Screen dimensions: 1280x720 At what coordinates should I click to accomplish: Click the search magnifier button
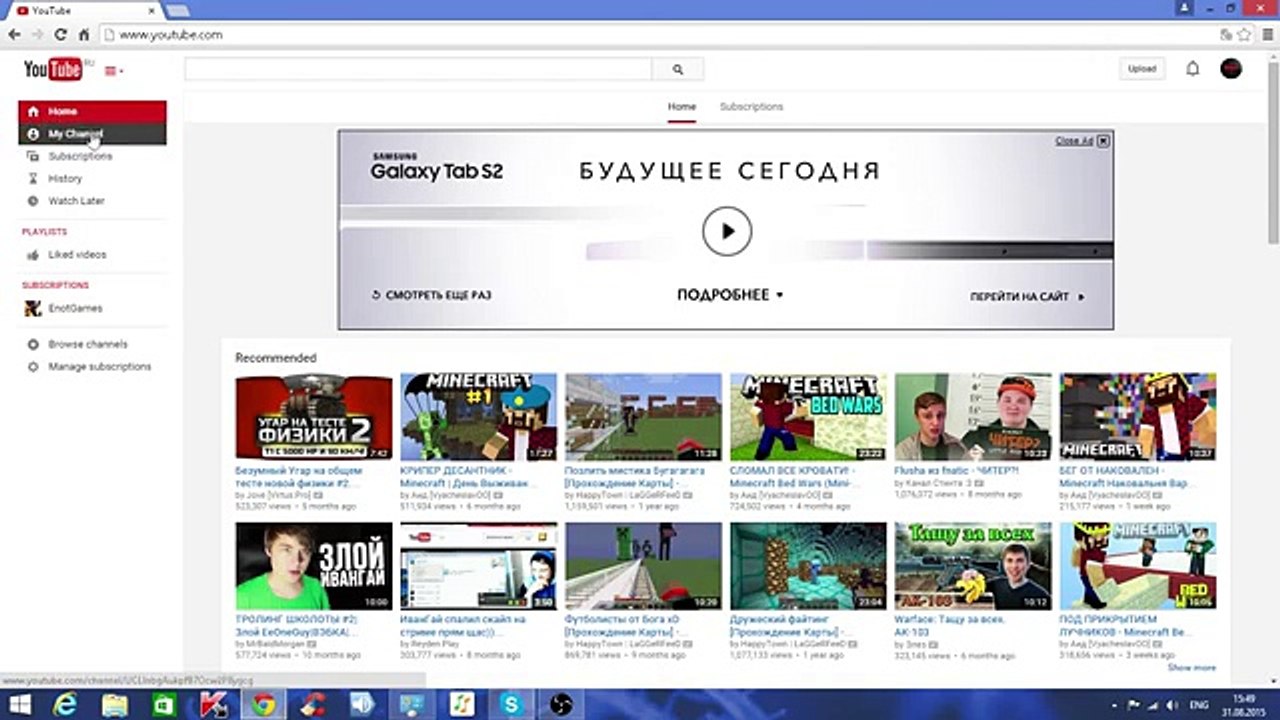pyautogui.click(x=677, y=69)
